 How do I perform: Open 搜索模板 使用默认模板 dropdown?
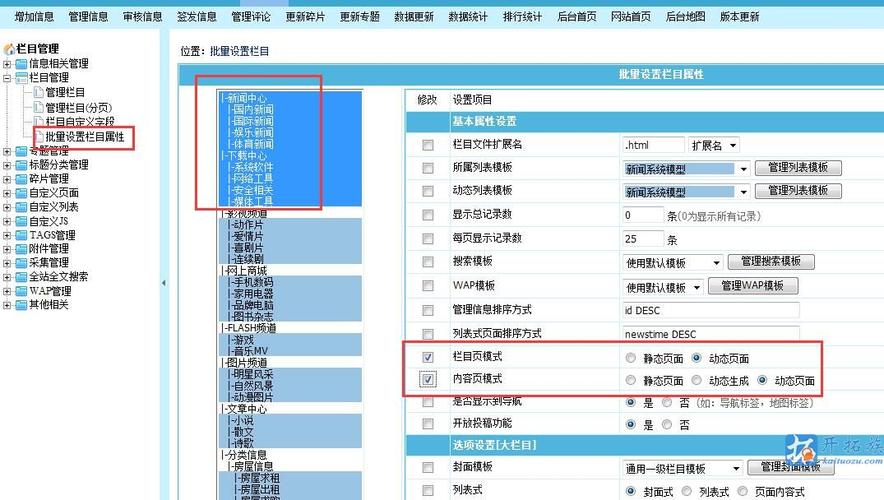click(673, 263)
